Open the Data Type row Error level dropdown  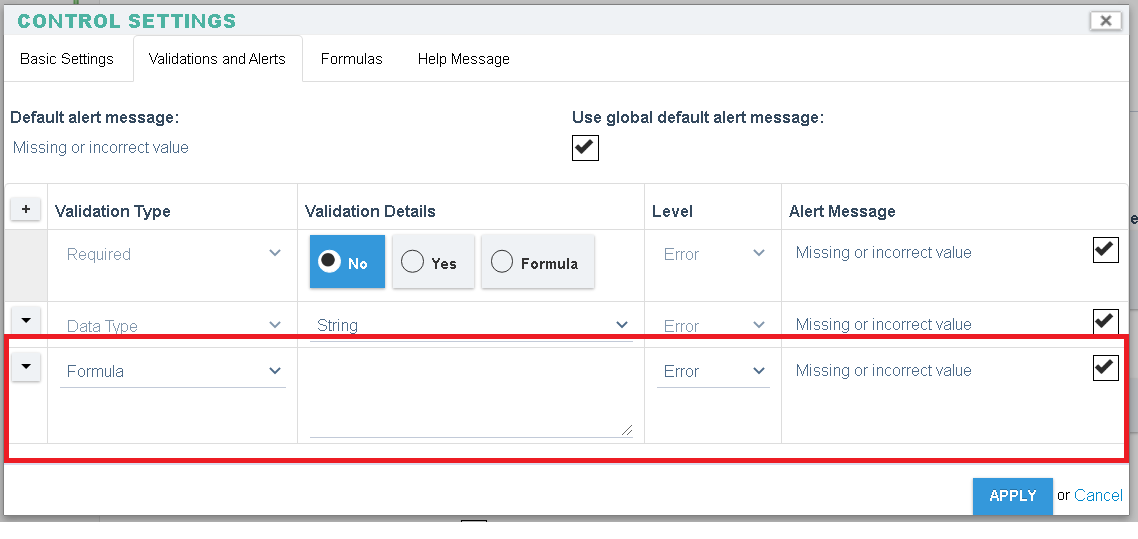713,326
